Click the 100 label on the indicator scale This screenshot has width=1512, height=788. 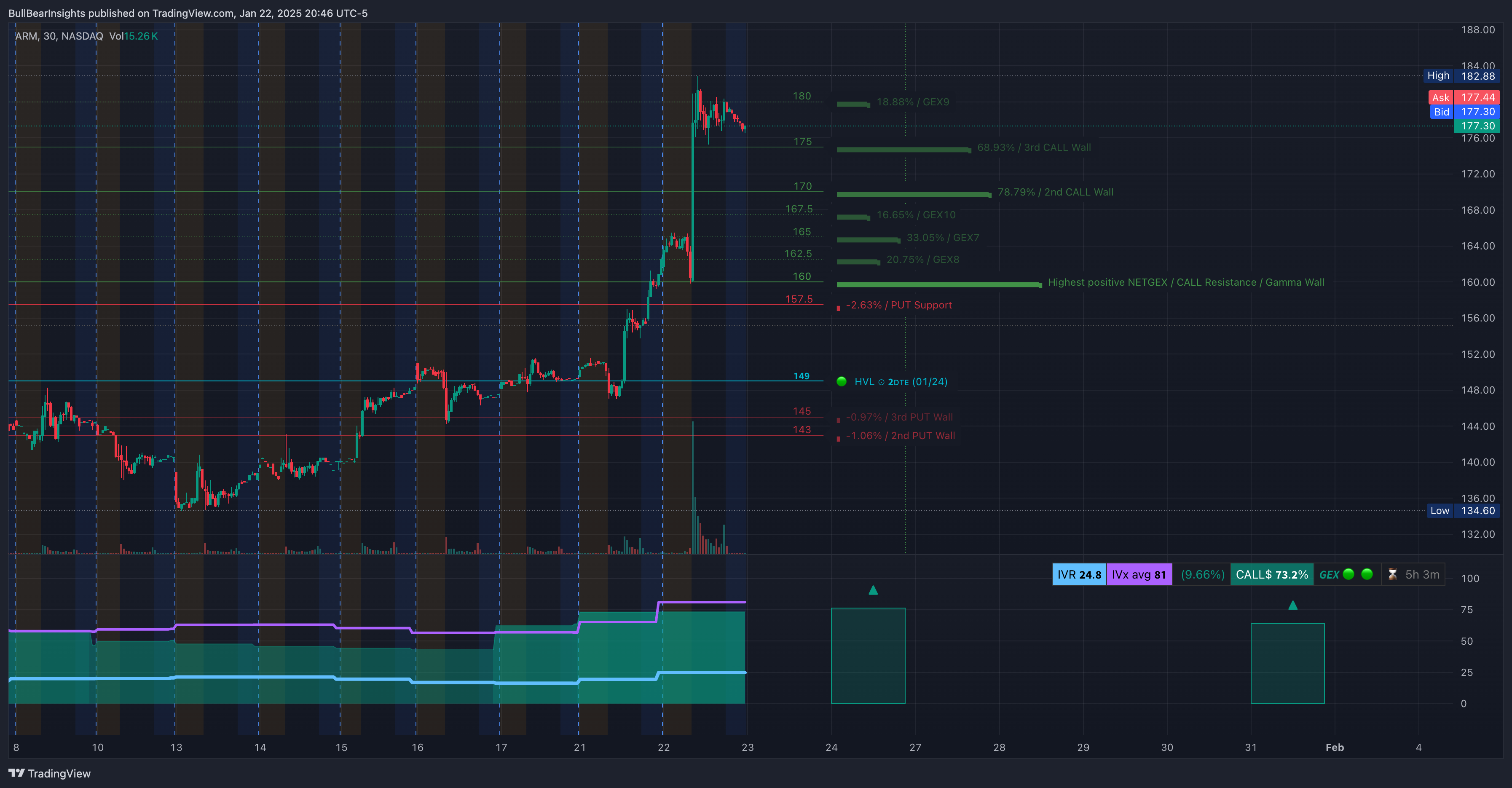1470,579
